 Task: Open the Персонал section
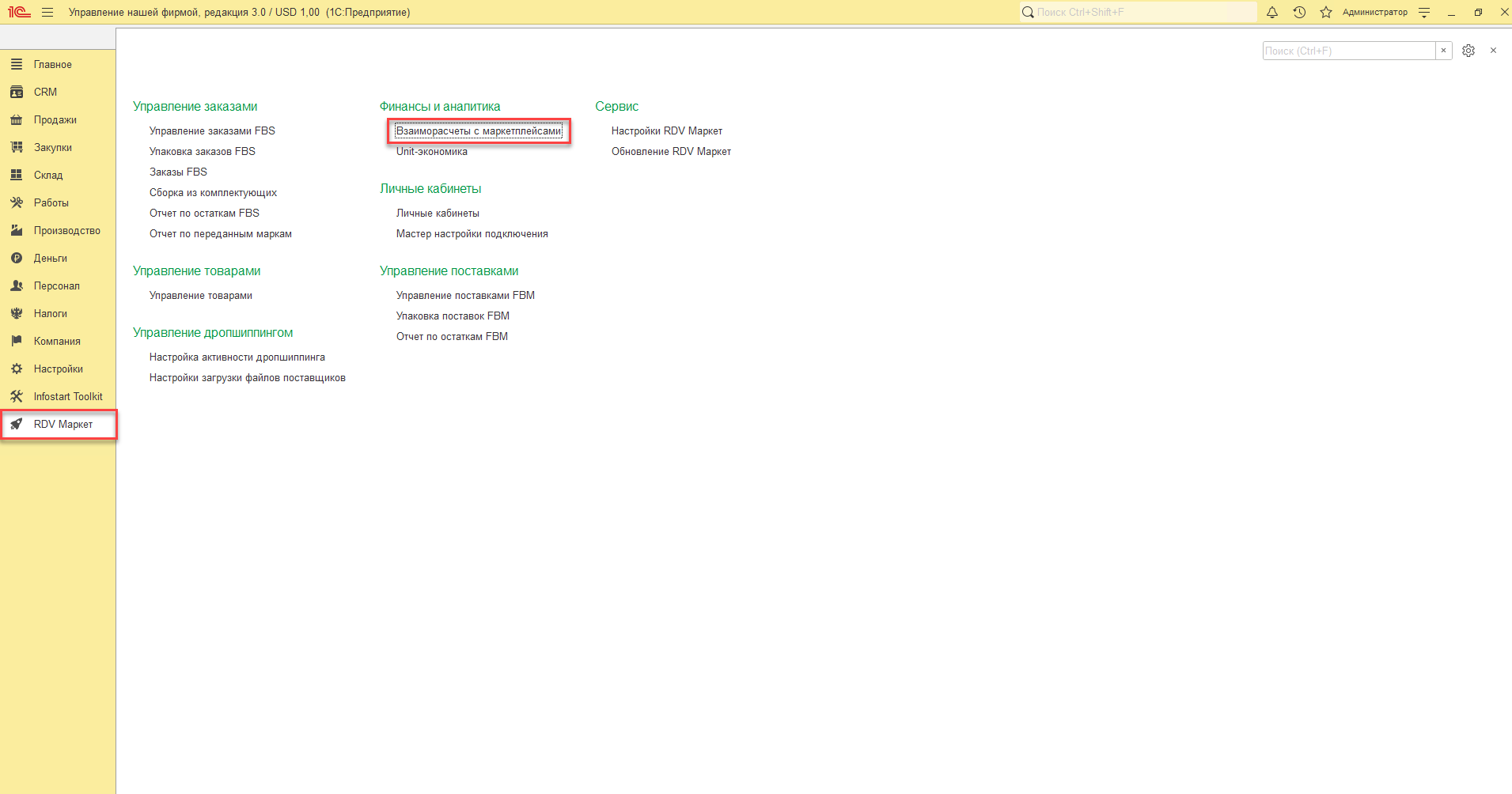point(58,285)
